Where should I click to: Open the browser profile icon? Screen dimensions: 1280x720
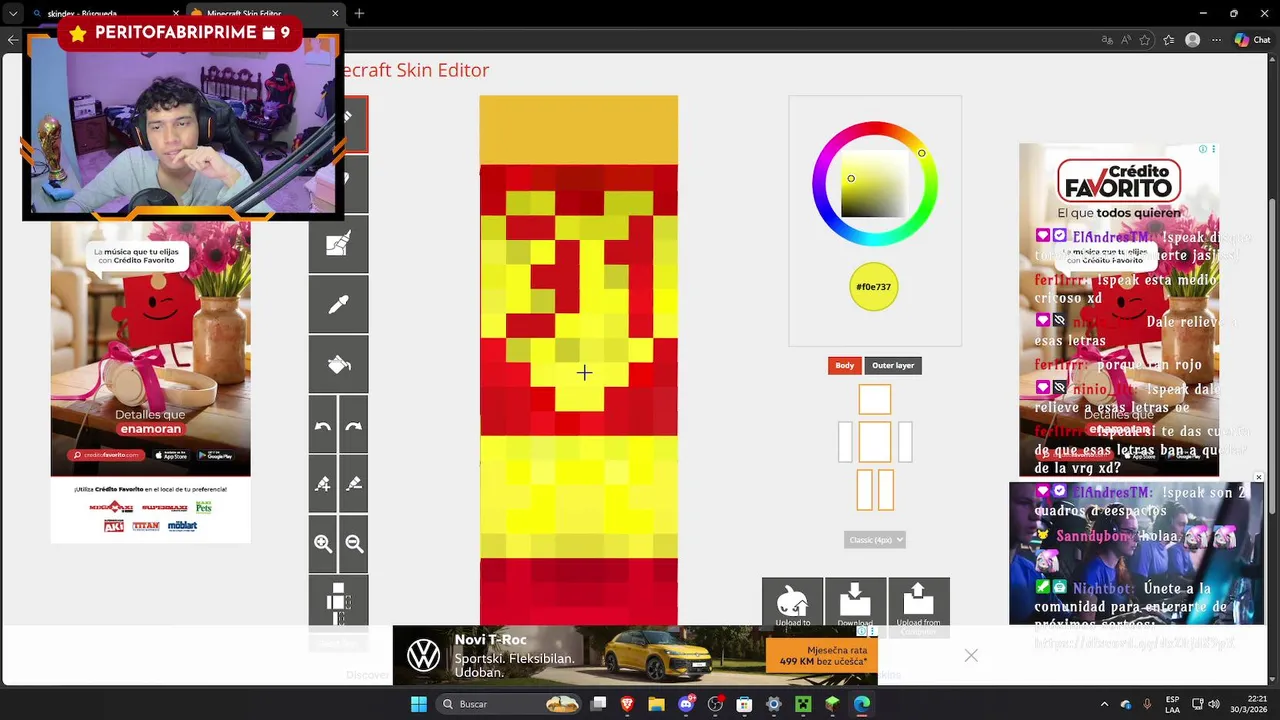(1192, 40)
